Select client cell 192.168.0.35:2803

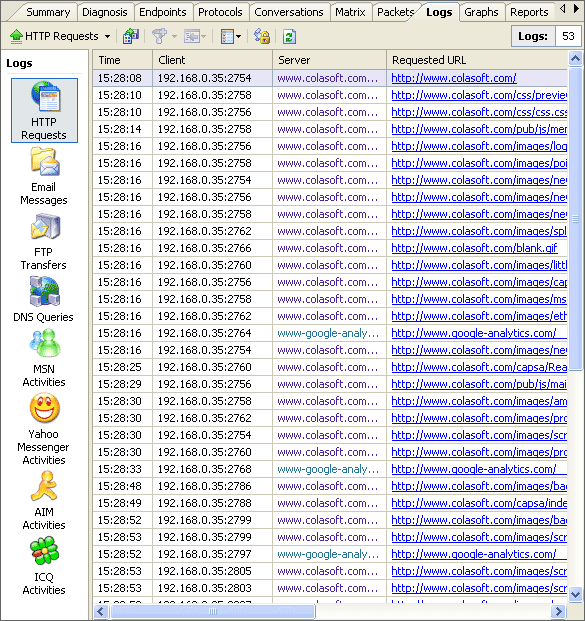point(212,588)
